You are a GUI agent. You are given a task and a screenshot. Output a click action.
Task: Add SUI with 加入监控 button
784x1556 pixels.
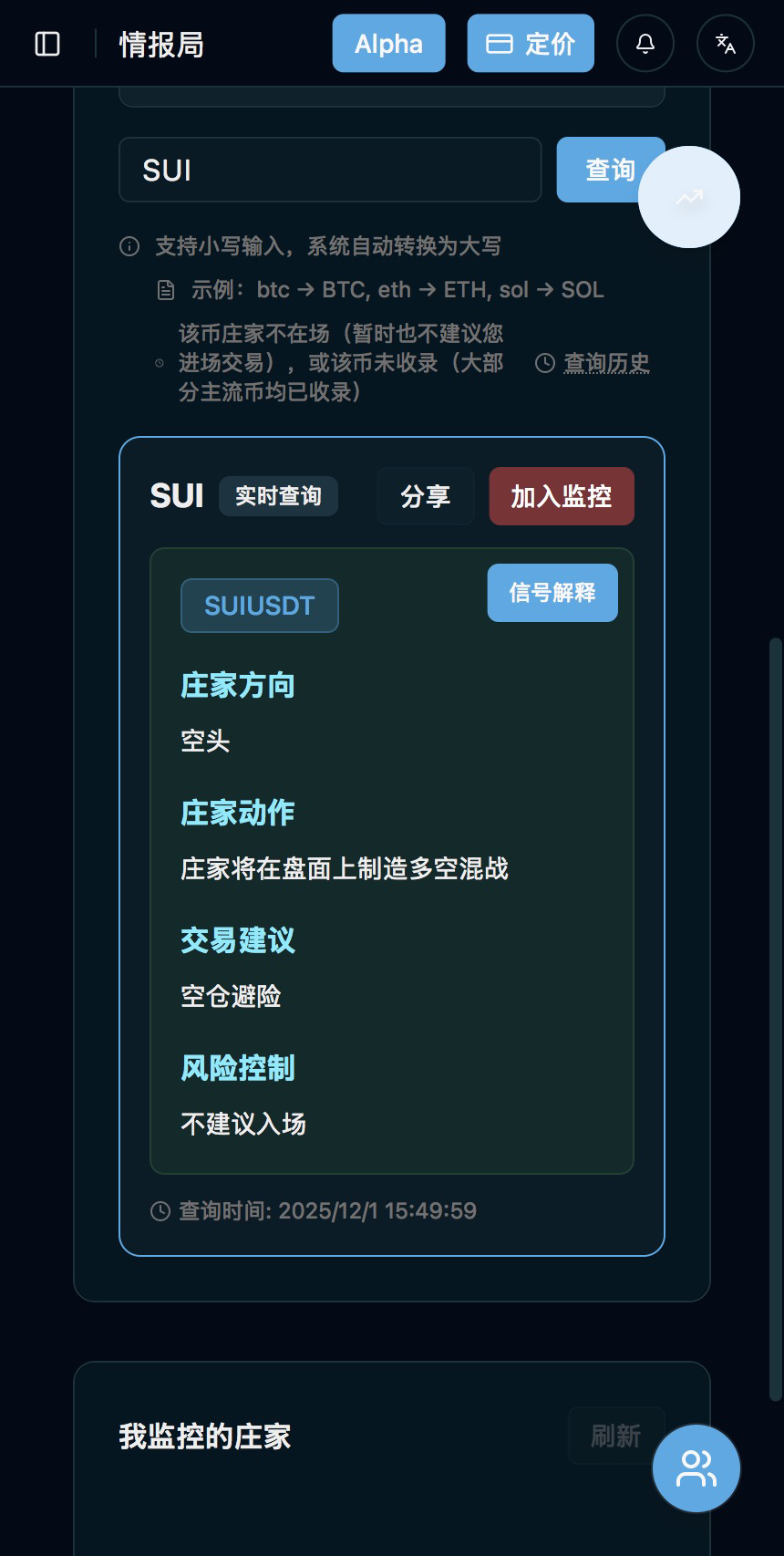click(x=562, y=496)
